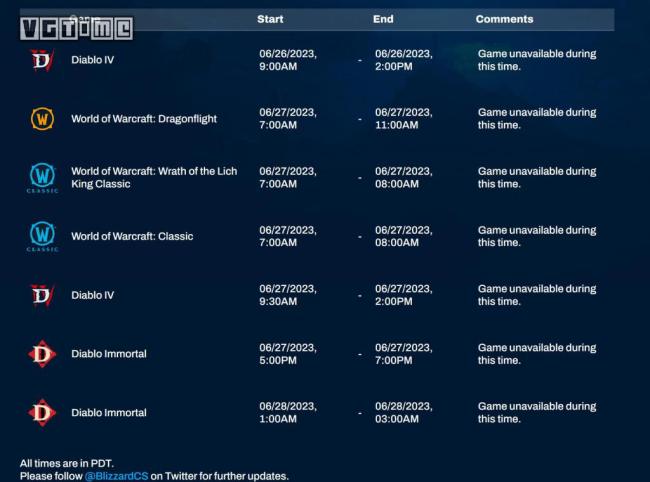This screenshot has height=482, width=650.
Task: Click the comment in the 5:00PM Diablo Immortal row
Action: point(537,354)
